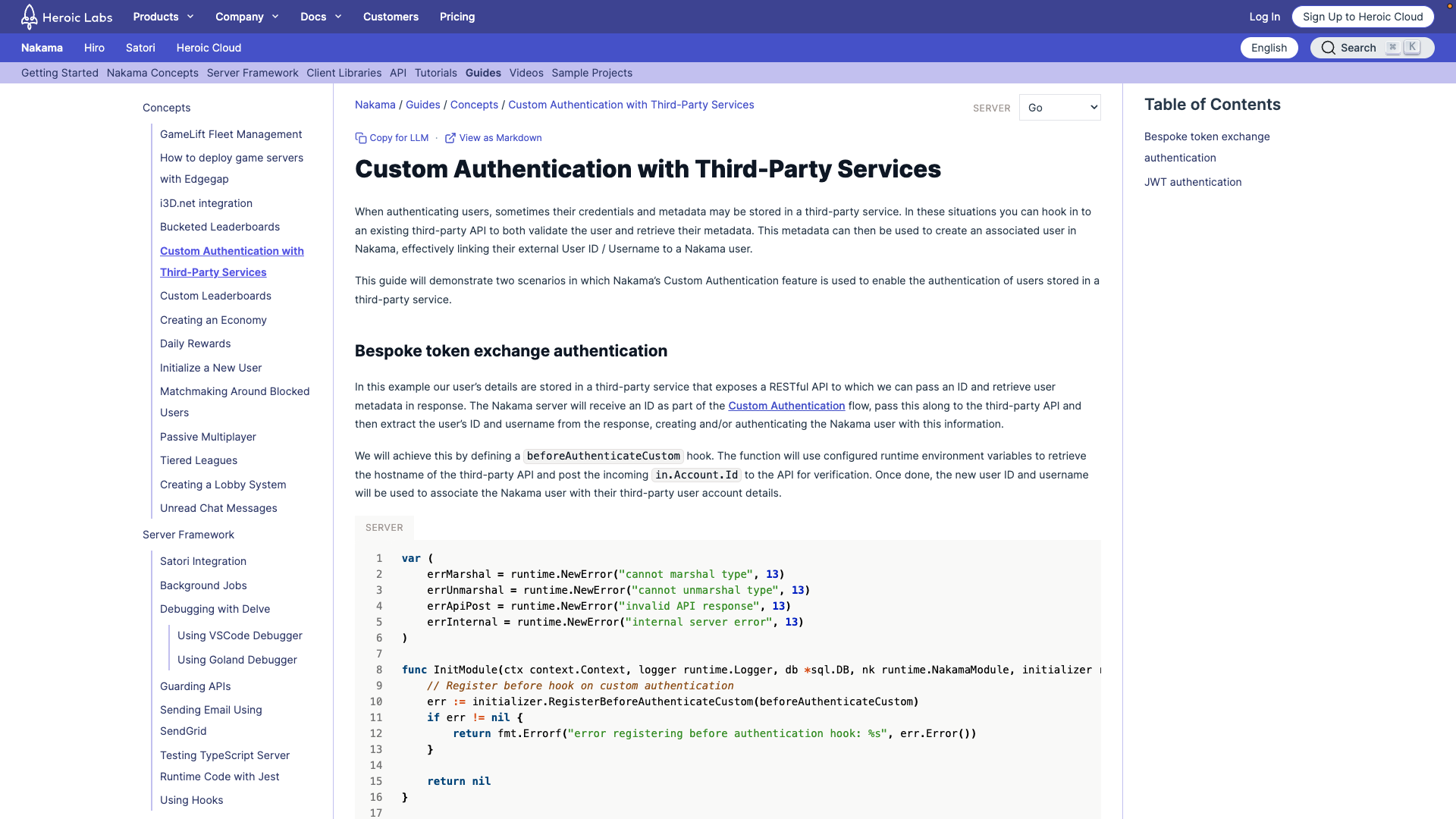This screenshot has height=819, width=1456.
Task: Open Bucketed Leaderboards guide
Action: coord(220,227)
